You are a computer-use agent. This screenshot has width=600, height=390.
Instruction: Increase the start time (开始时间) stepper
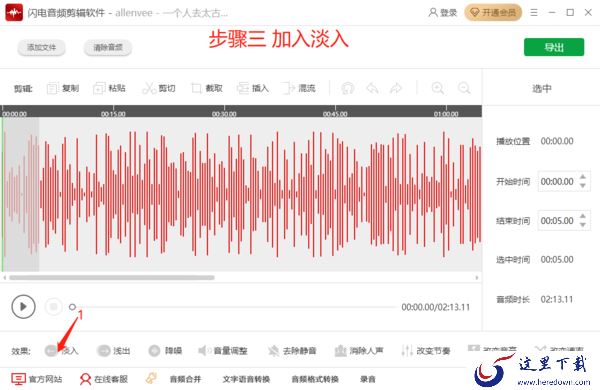tap(582, 177)
